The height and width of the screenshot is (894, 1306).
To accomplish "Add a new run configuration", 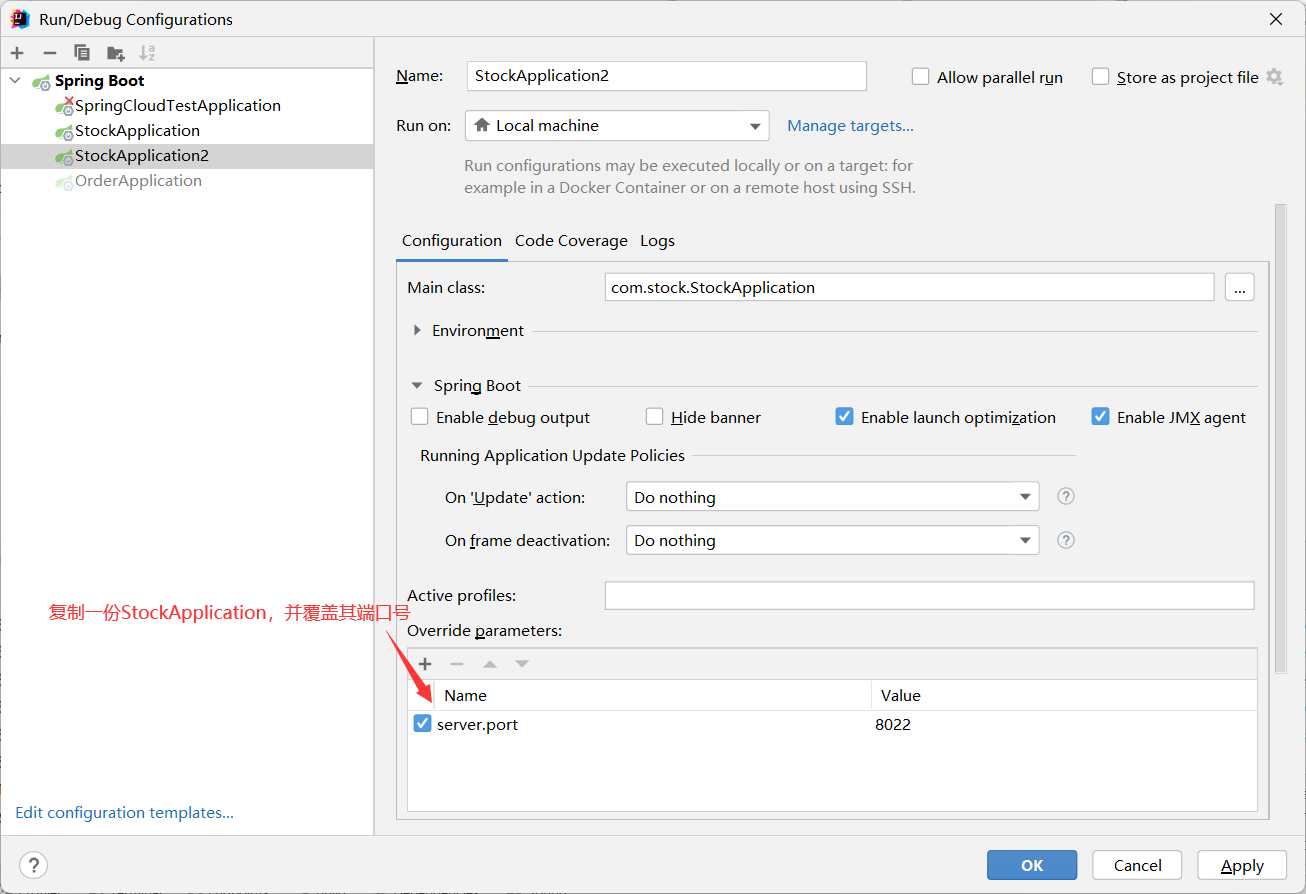I will coord(17,53).
